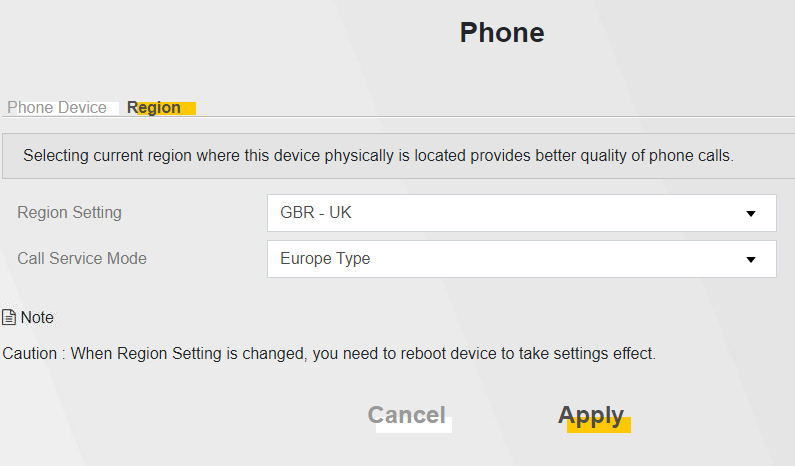Cancel the region changes

[407, 415]
